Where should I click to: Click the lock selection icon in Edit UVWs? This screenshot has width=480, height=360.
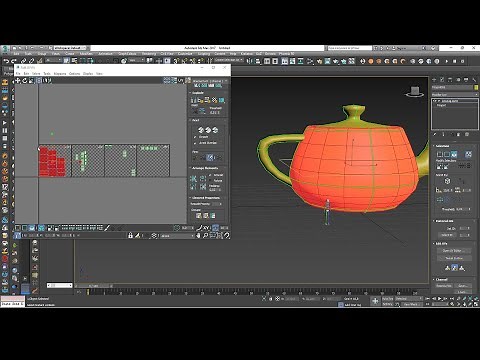pyautogui.click(x=130, y=235)
